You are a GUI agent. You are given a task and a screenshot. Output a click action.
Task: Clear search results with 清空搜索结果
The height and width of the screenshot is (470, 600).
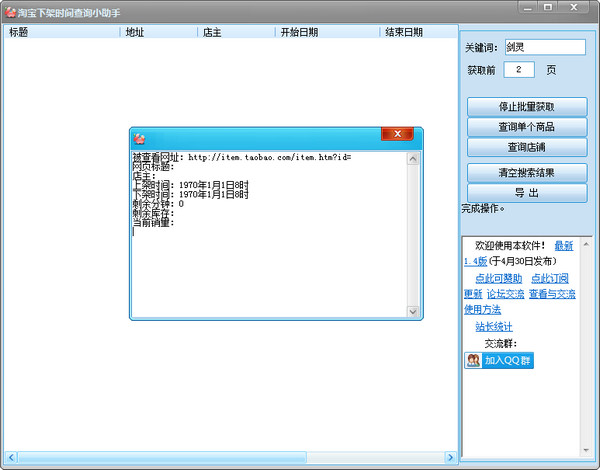tap(526, 172)
